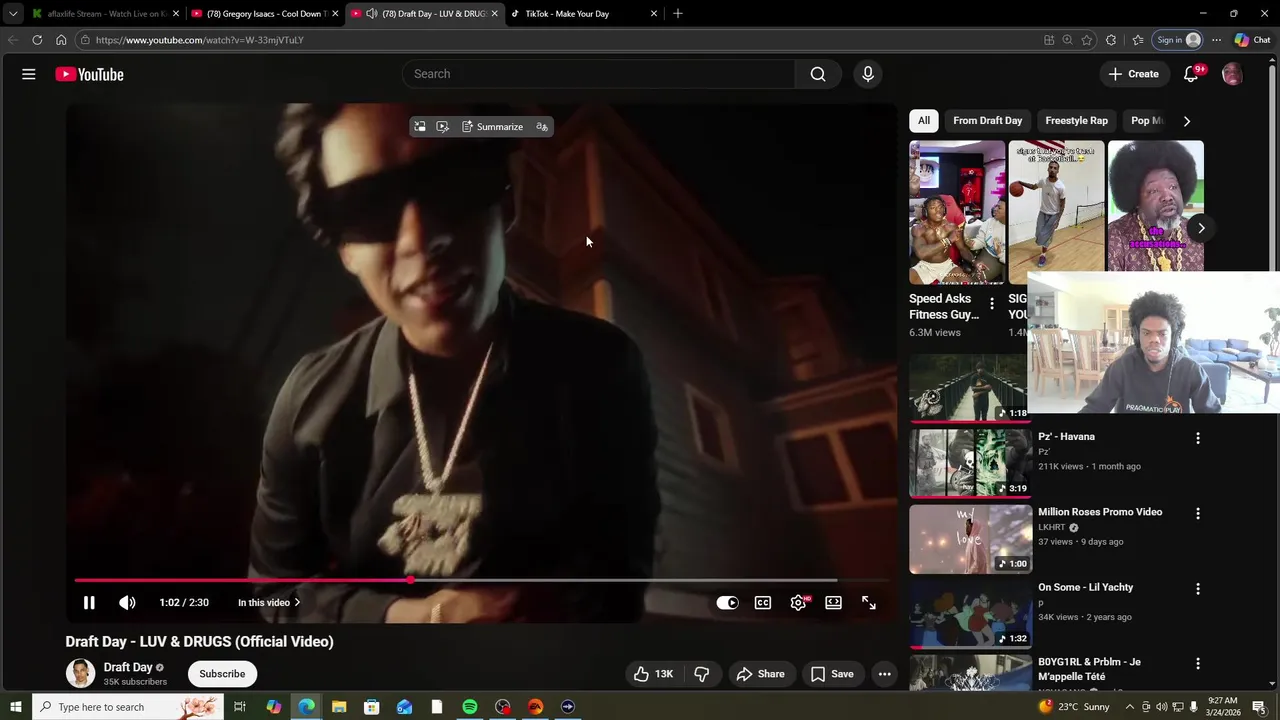This screenshot has width=1280, height=720.
Task: Open the Copilot Chat button
Action: 1252,40
